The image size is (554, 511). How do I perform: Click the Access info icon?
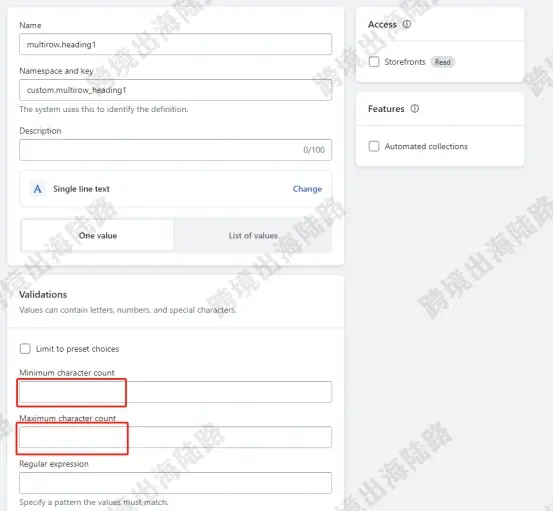[407, 24]
